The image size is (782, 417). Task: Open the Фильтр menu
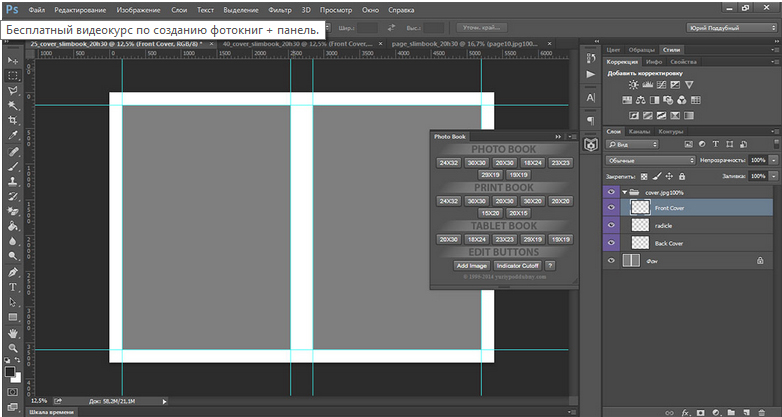[280, 8]
